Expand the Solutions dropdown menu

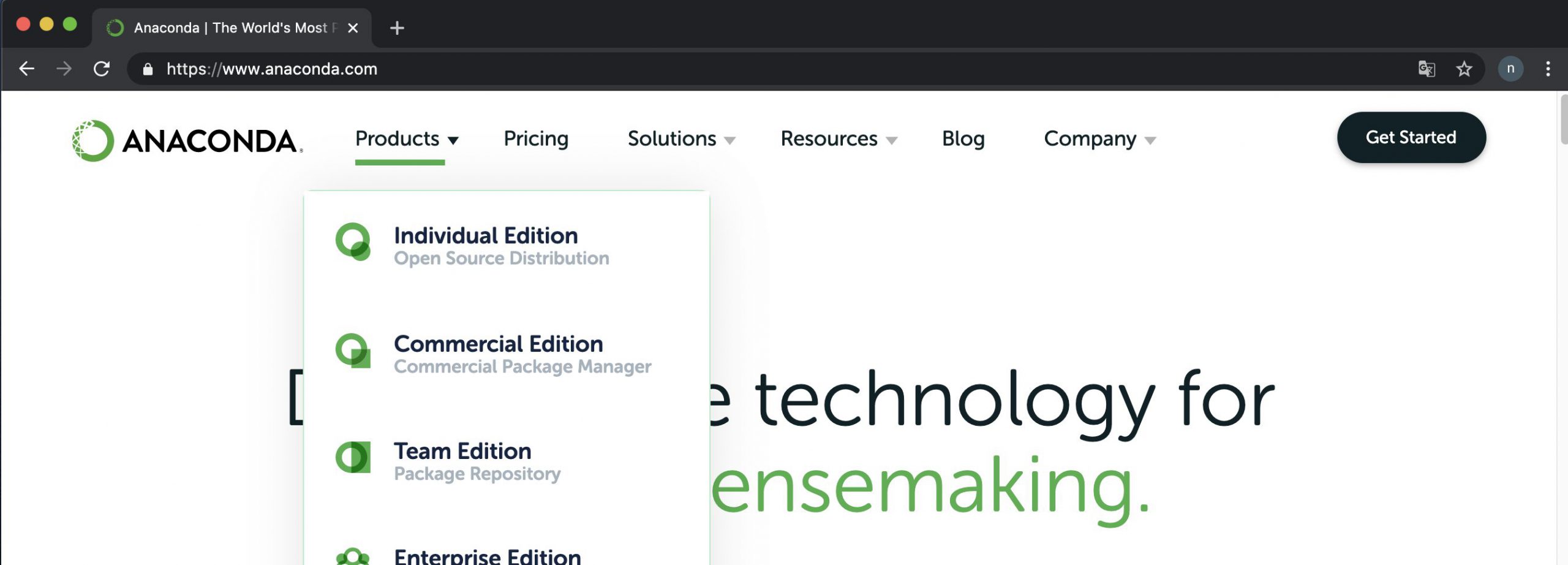[x=681, y=139]
